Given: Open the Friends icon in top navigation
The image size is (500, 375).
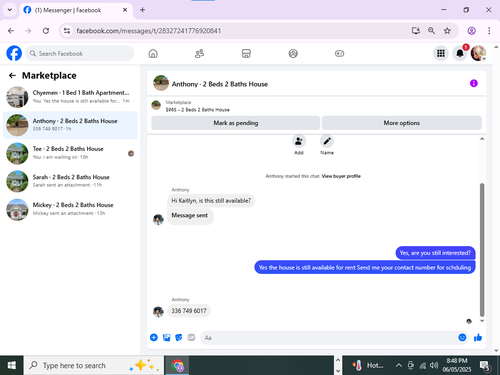Looking at the screenshot, I should click(199, 53).
